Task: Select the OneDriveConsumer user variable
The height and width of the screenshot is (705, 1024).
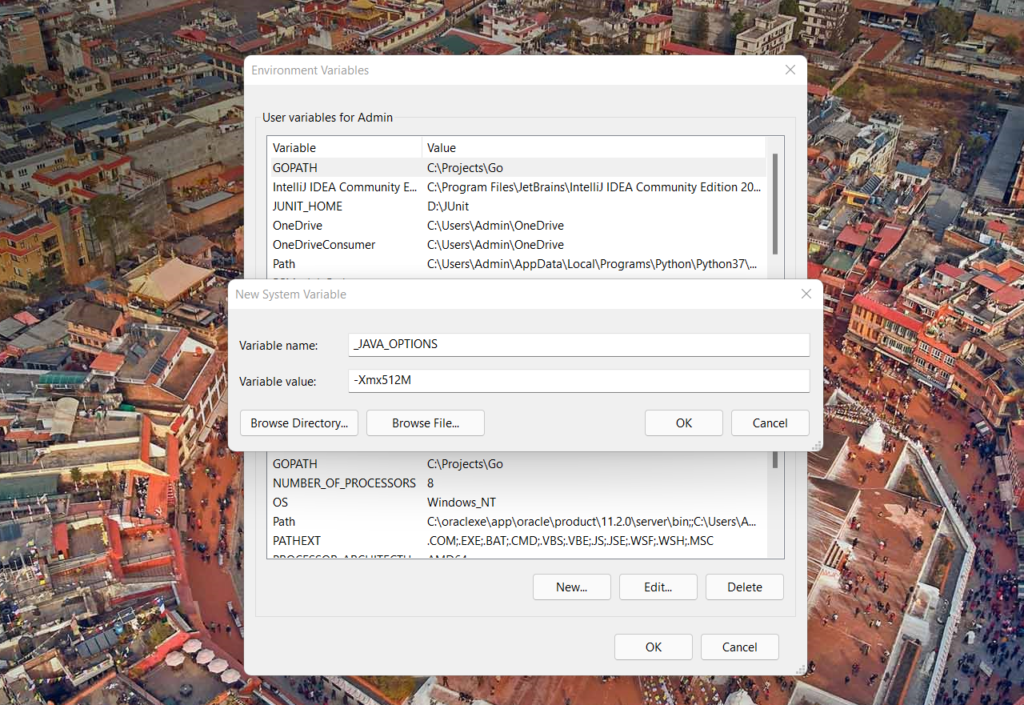Action: (323, 244)
